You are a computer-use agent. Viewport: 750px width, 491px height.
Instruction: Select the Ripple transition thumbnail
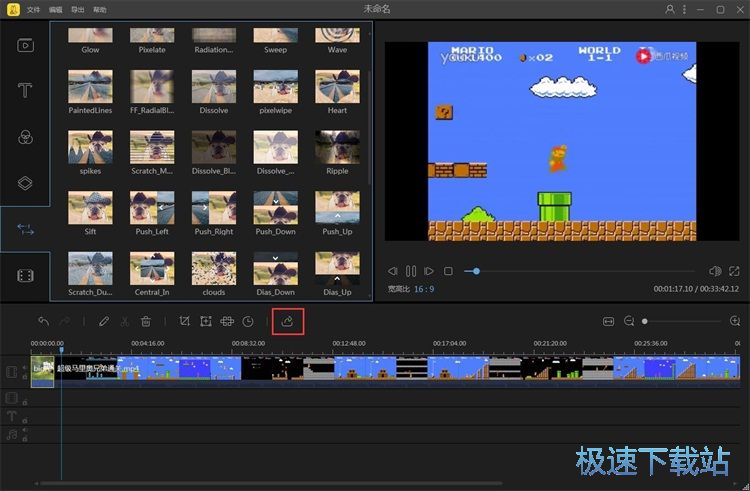pyautogui.click(x=337, y=147)
